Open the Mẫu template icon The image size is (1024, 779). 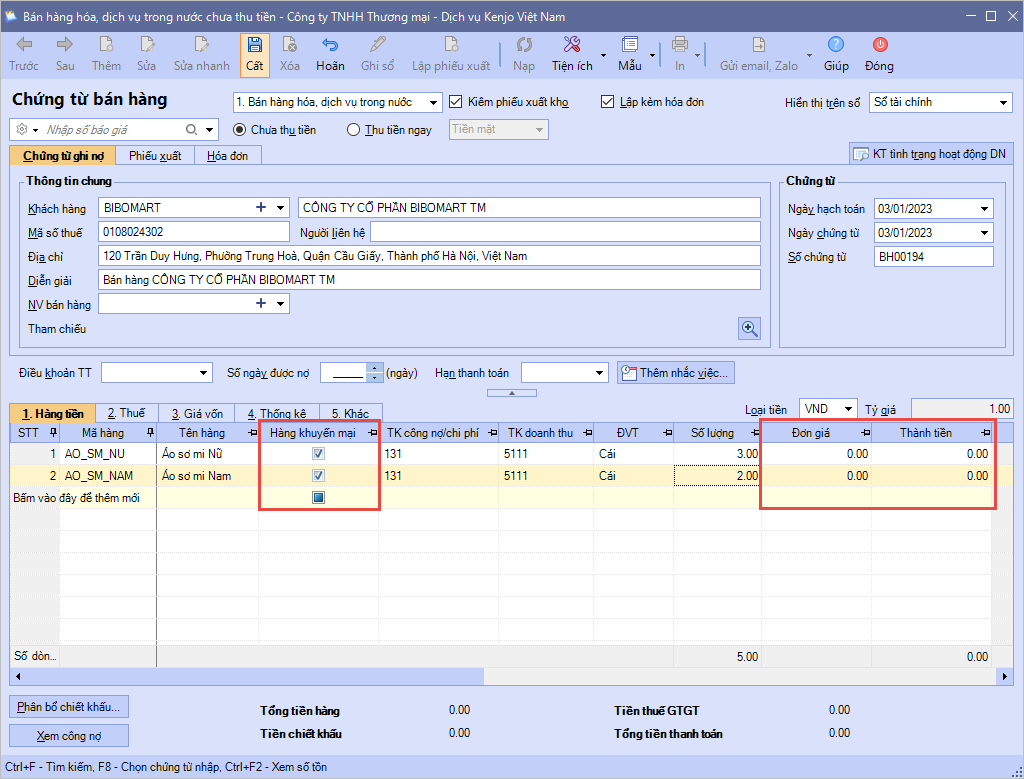[x=629, y=54]
